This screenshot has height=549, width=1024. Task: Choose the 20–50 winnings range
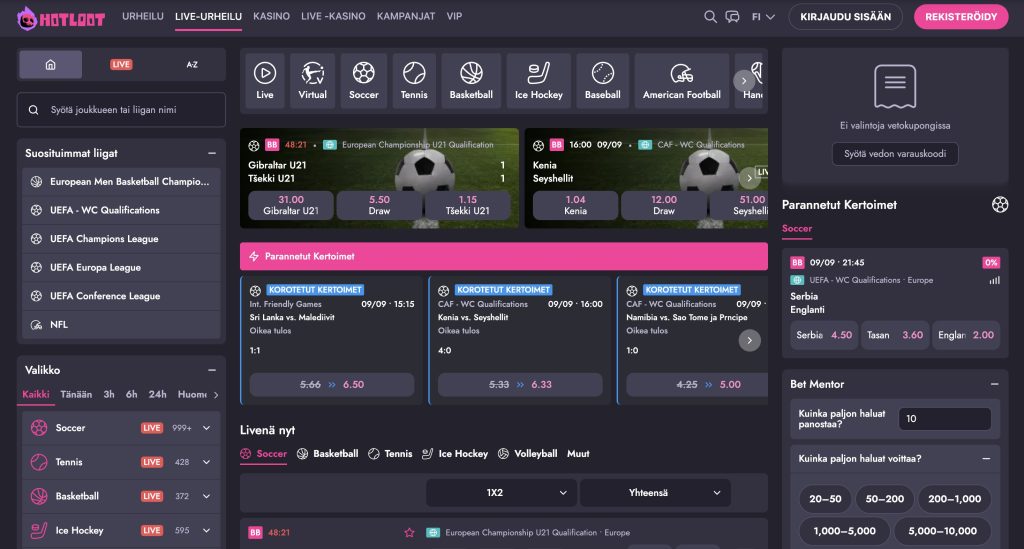(x=825, y=499)
